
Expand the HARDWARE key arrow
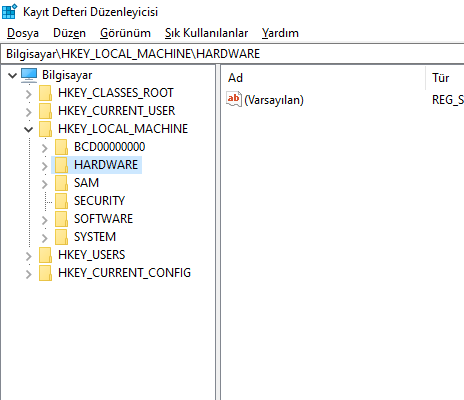(45, 166)
